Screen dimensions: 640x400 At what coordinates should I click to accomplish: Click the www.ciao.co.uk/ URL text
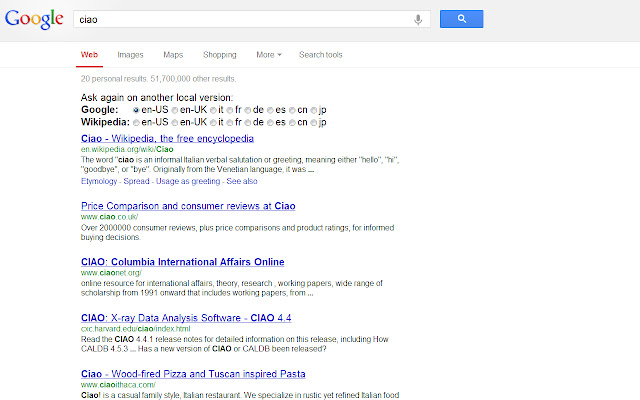109,217
